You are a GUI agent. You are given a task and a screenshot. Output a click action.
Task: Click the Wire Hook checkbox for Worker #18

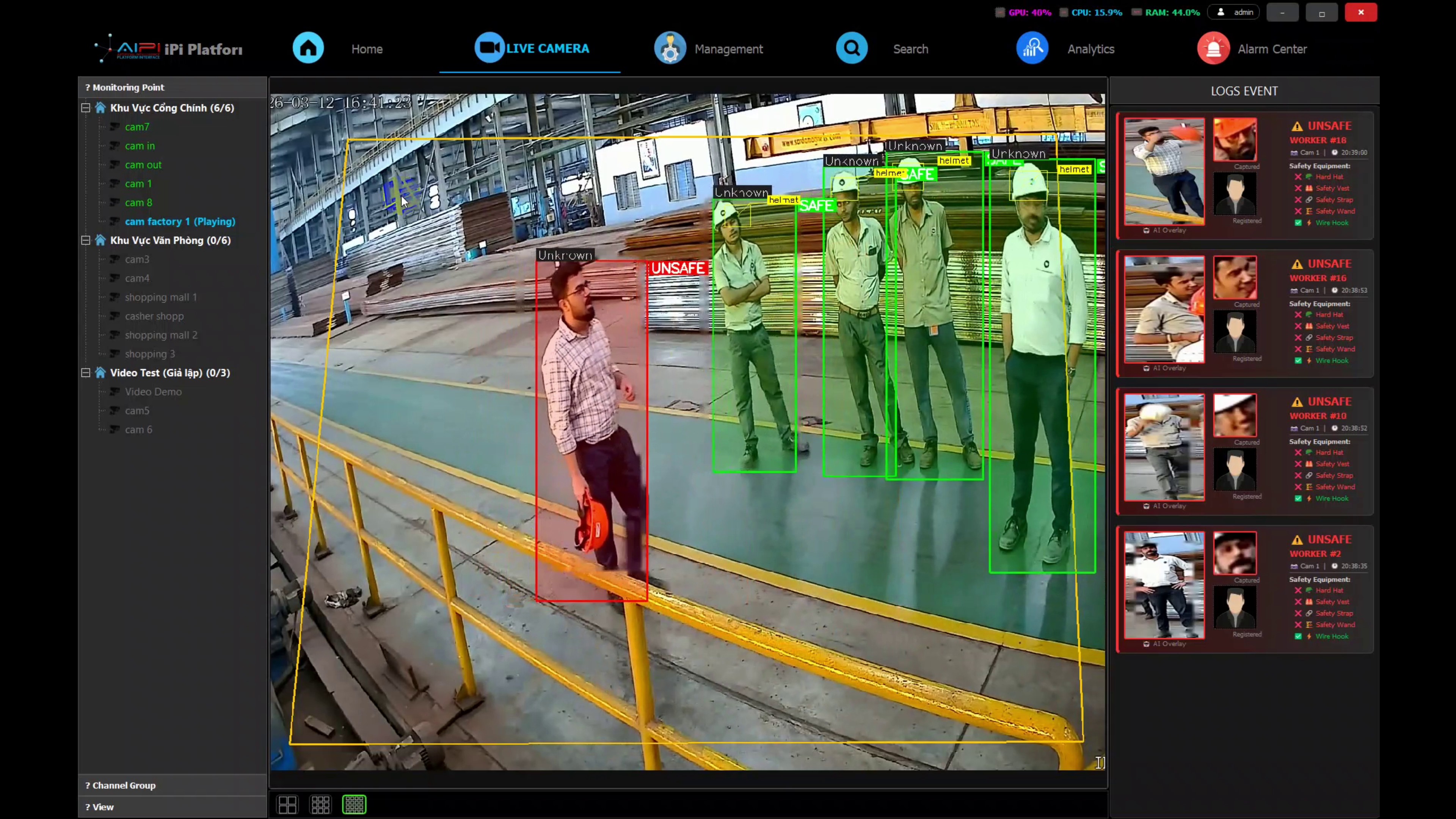[1298, 223]
